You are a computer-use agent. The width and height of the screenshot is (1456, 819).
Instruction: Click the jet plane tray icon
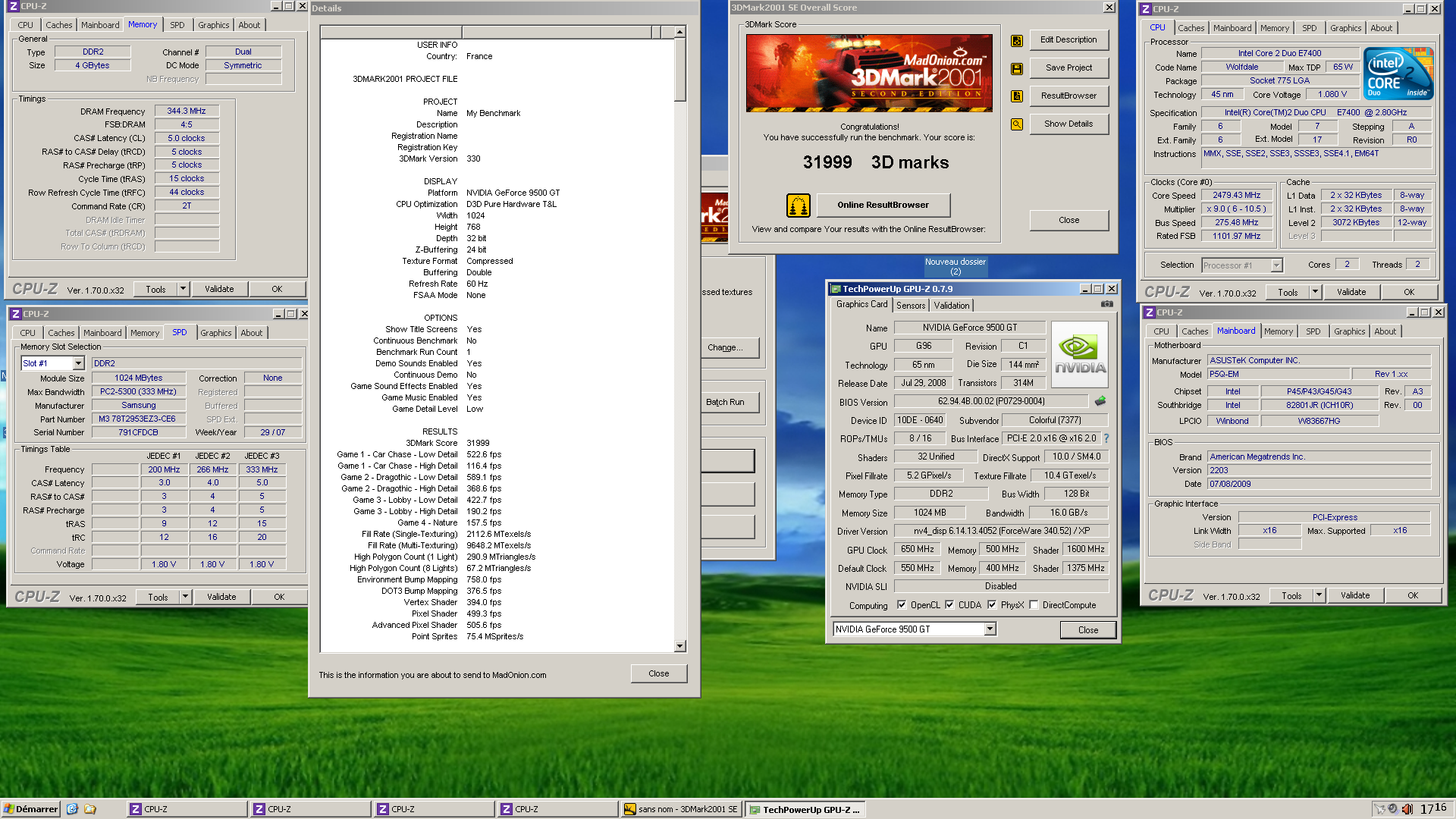click(1379, 809)
